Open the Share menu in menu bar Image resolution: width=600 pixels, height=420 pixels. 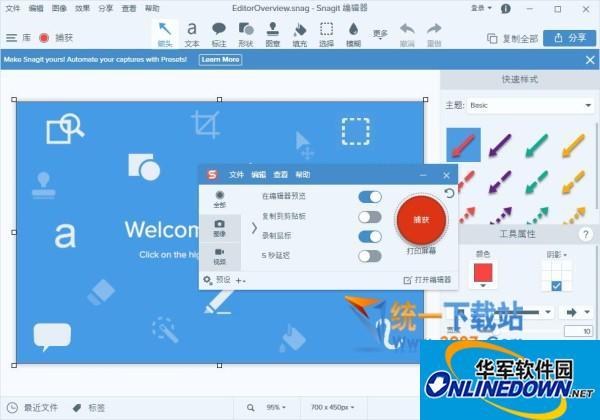click(x=106, y=8)
